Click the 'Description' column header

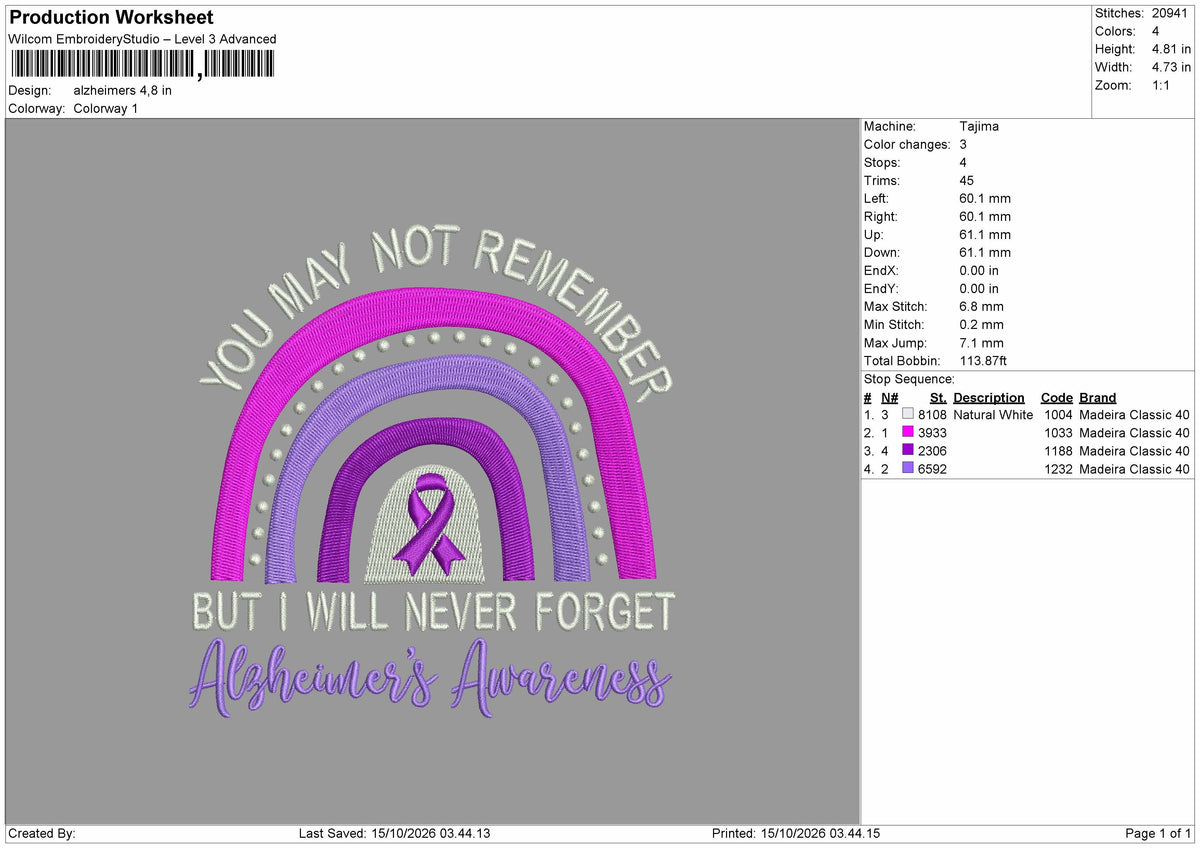(989, 397)
